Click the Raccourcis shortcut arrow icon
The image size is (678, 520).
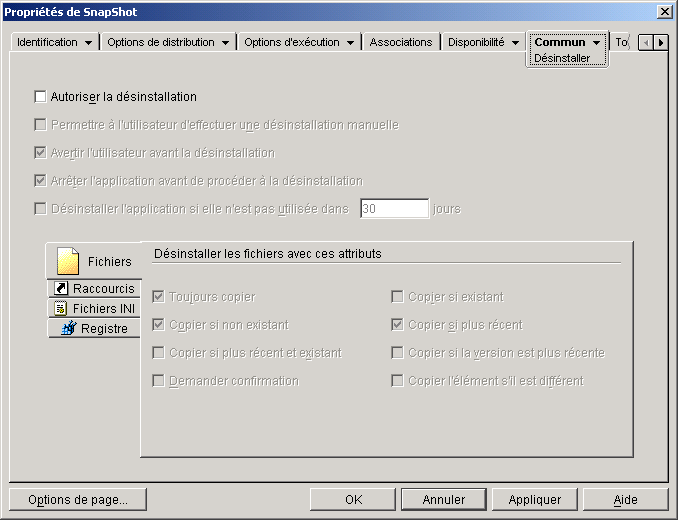tap(61, 288)
